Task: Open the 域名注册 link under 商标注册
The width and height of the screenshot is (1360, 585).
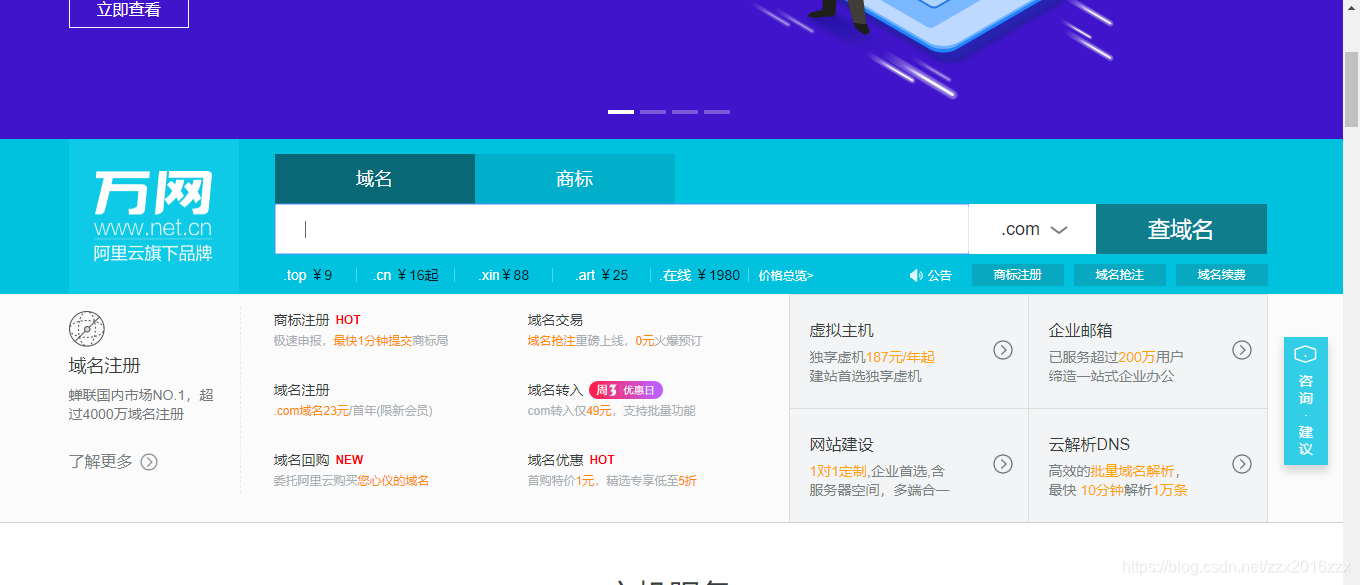Action: coord(301,390)
